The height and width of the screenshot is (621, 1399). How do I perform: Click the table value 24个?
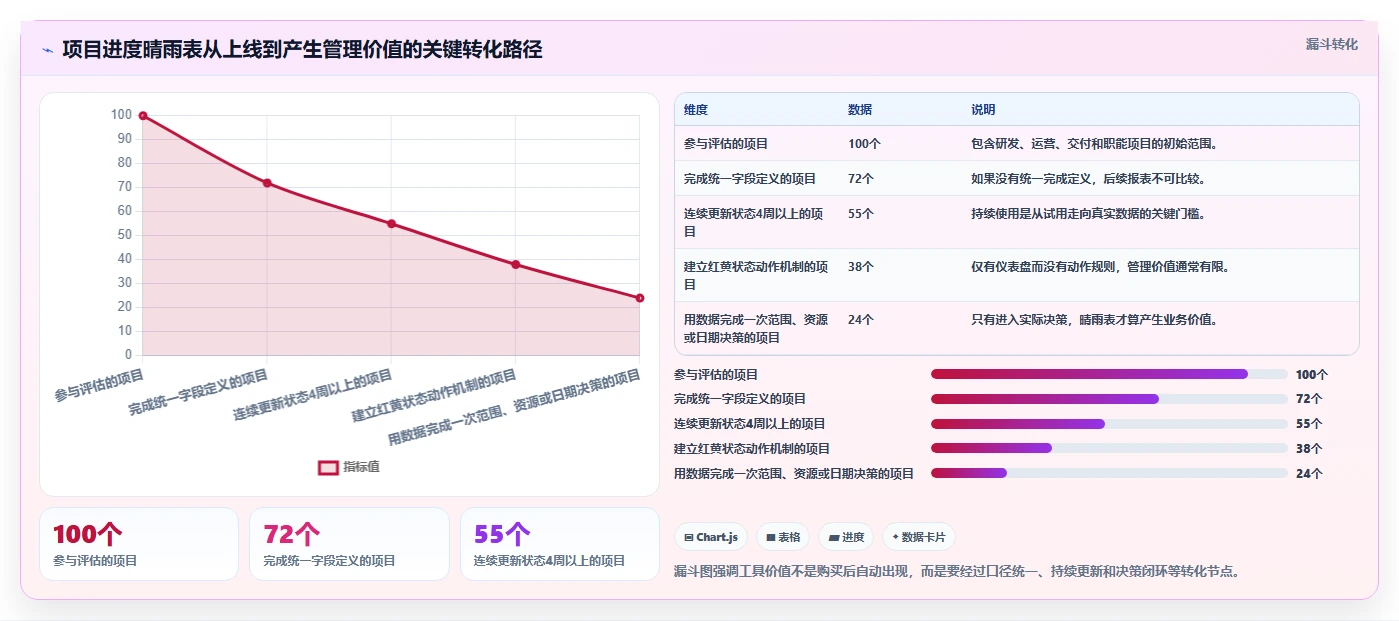coord(861,320)
